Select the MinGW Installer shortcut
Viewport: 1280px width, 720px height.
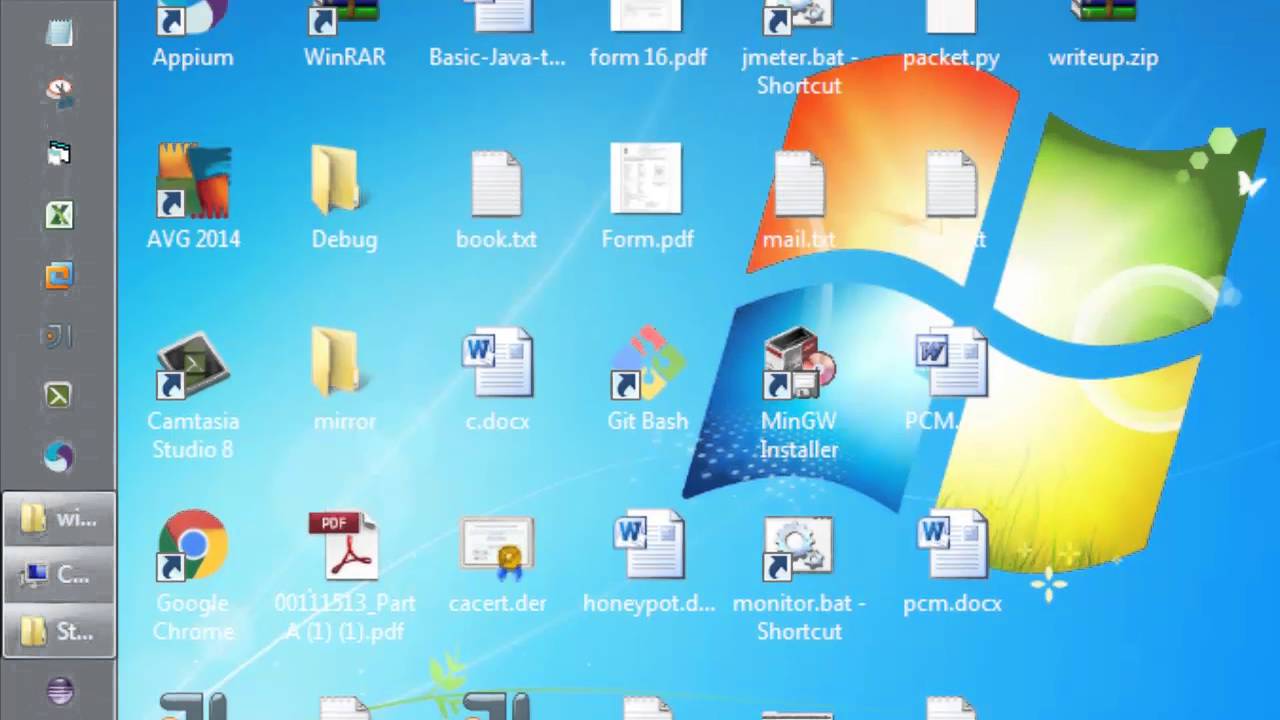click(799, 394)
